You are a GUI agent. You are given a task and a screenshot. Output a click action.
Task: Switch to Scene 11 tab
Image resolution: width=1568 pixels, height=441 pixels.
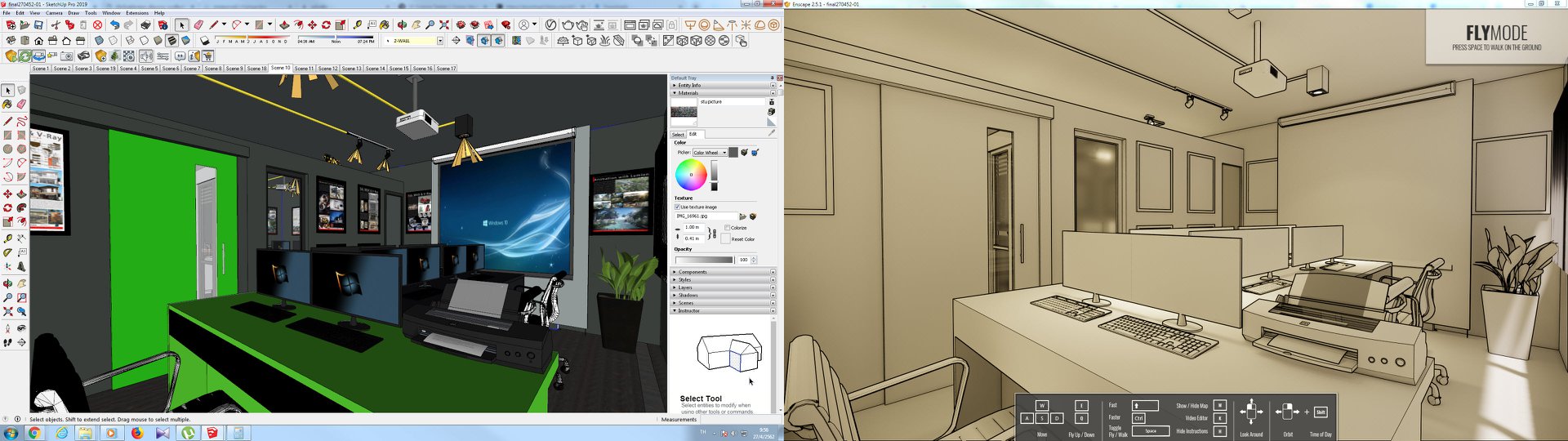[x=304, y=69]
